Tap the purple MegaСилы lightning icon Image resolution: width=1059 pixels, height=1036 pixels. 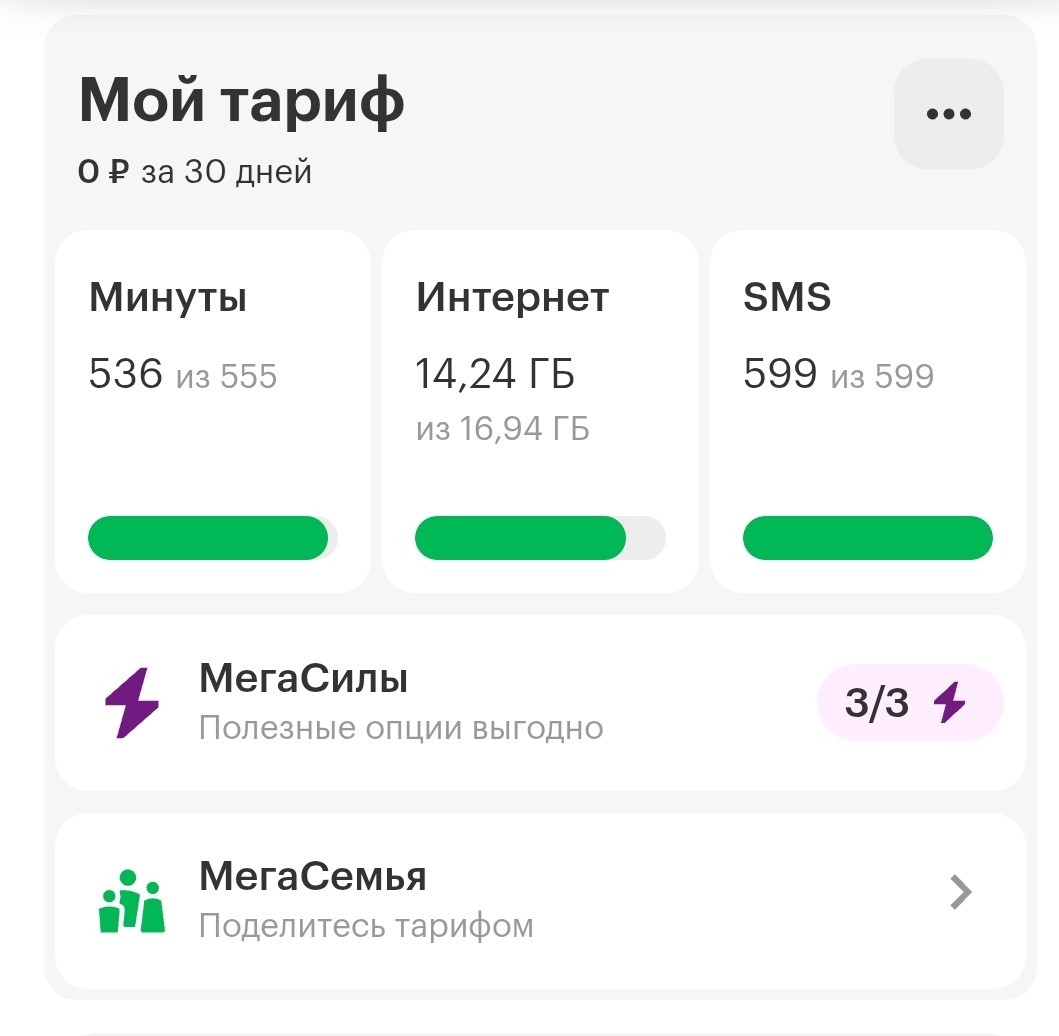pos(131,702)
